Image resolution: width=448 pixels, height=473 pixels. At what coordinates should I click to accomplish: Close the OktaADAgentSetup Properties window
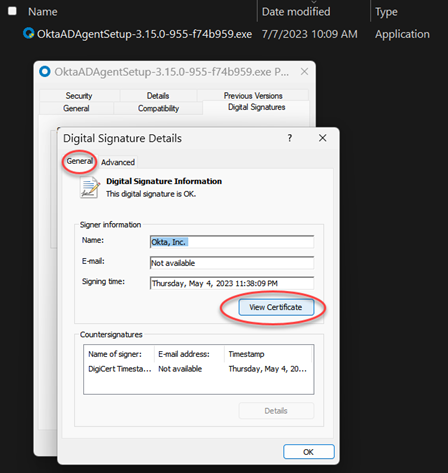tap(304, 71)
